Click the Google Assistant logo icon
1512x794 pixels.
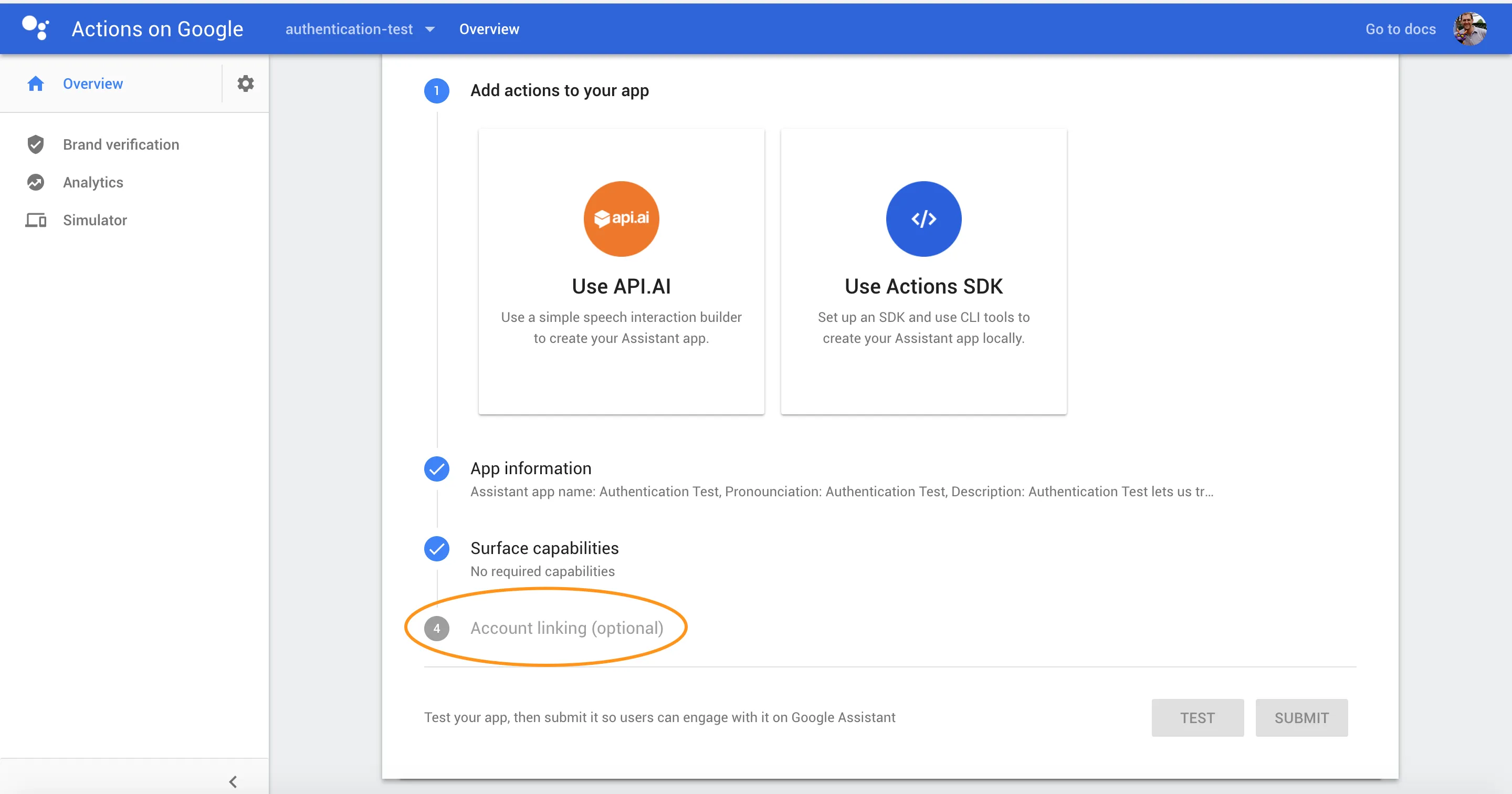pos(35,28)
